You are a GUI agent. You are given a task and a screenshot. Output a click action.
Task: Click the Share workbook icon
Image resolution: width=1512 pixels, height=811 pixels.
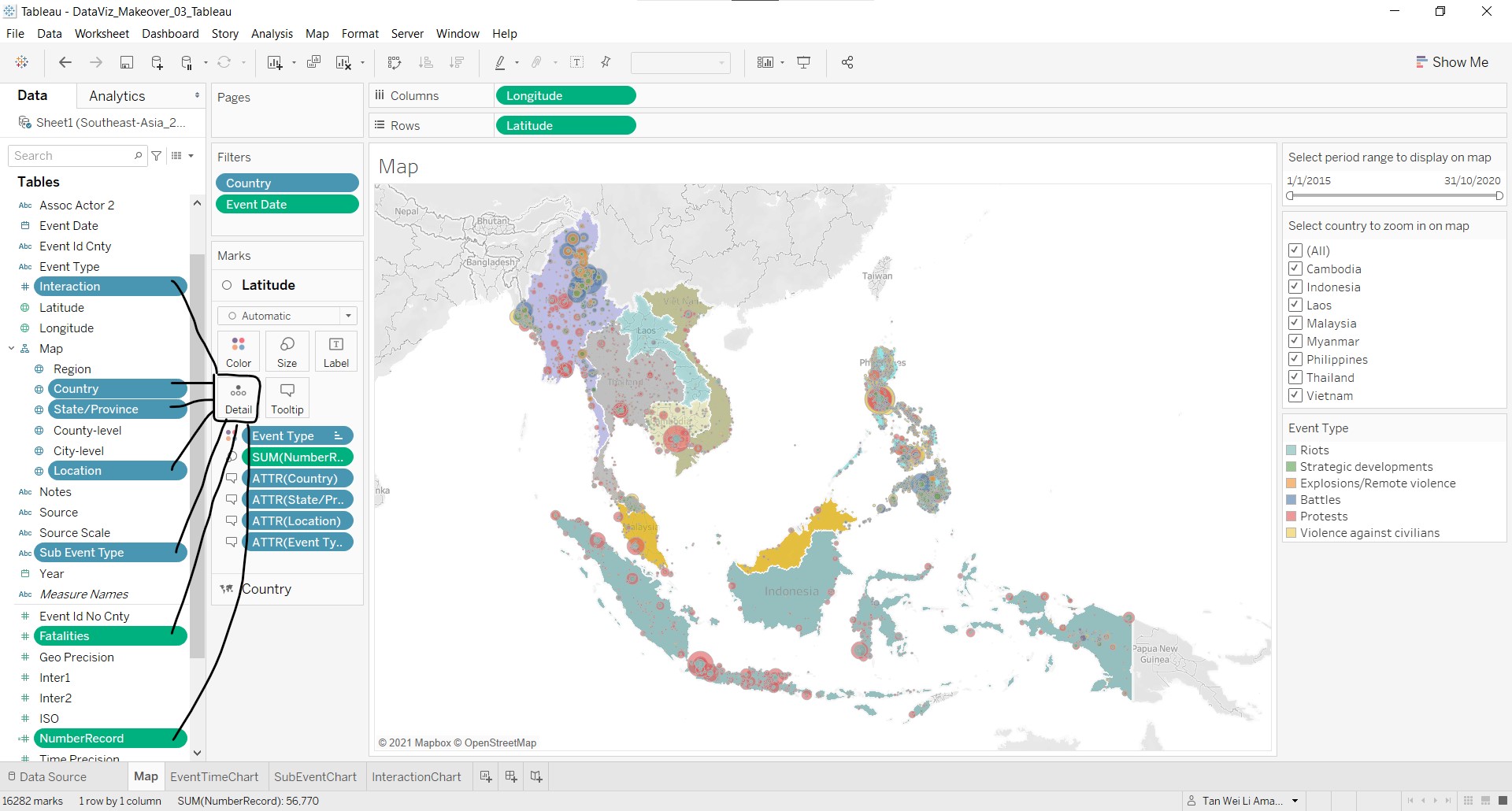[847, 63]
